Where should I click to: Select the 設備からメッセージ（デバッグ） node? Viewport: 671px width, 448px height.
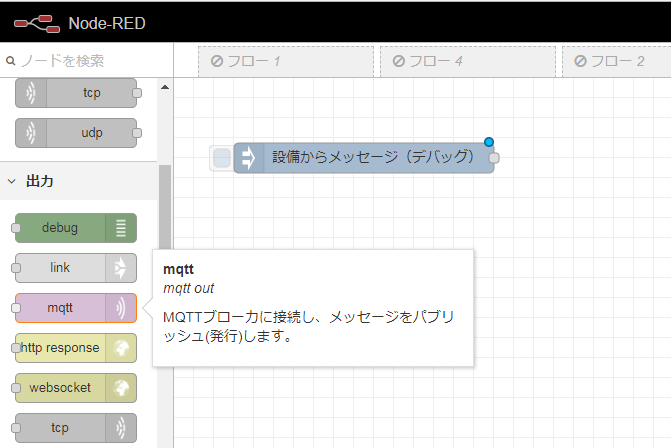tap(364, 158)
